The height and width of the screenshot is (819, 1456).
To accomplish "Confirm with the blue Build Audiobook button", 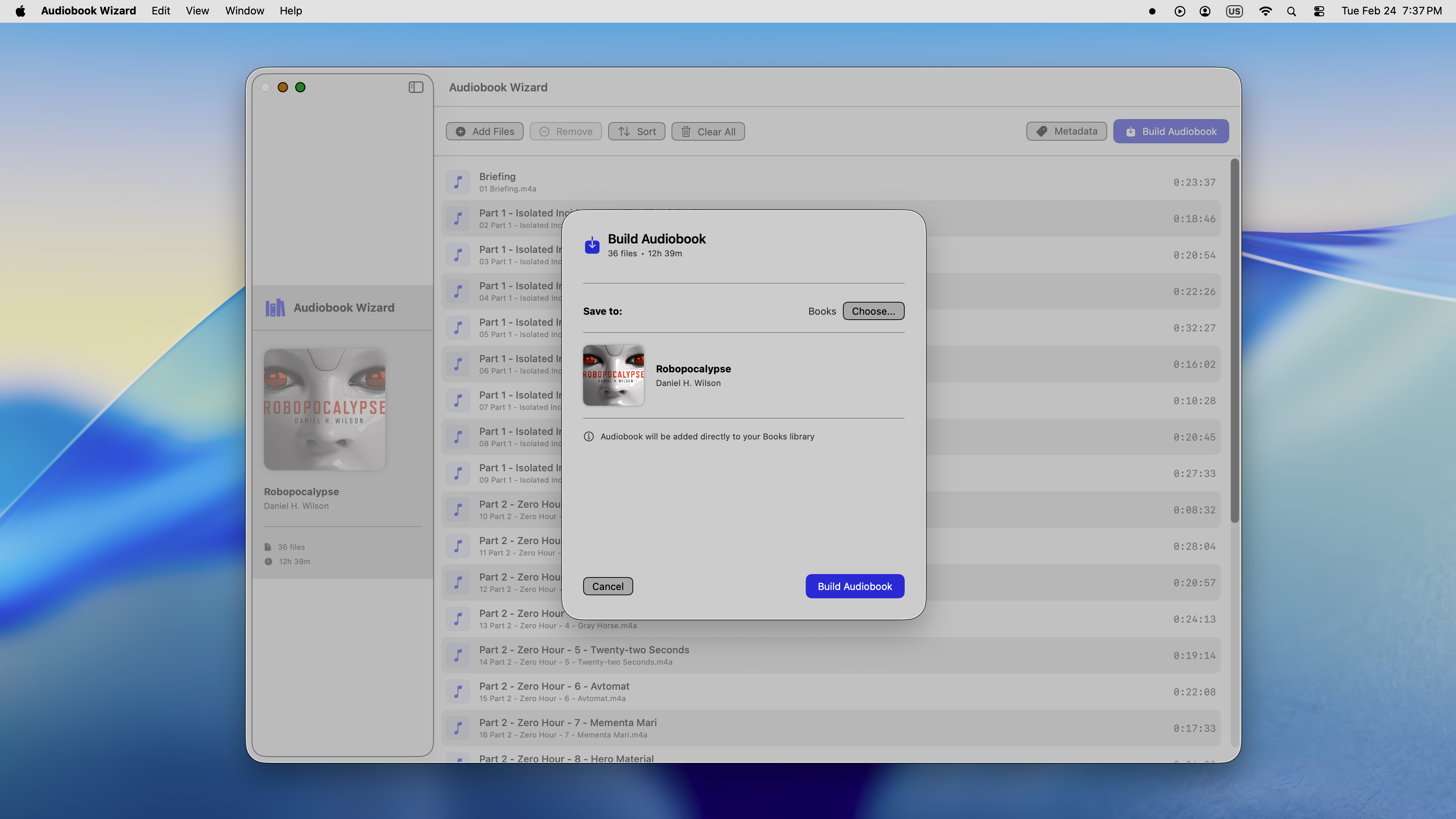I will tap(855, 586).
